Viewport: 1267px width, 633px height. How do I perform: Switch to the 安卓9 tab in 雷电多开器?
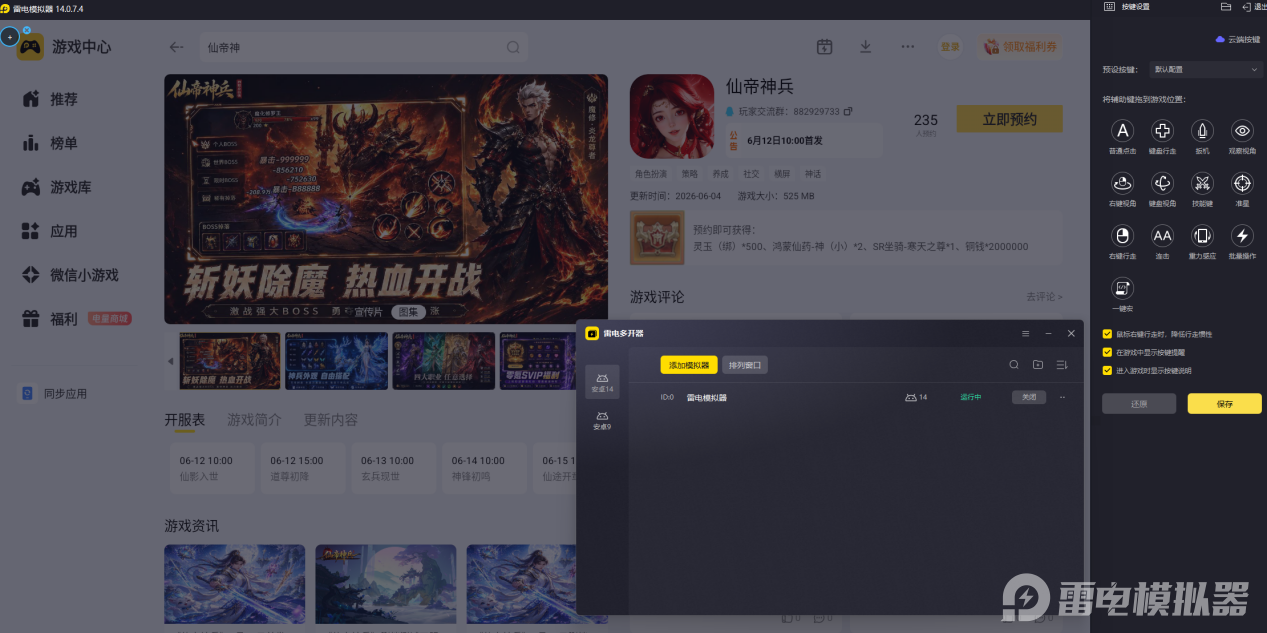tap(602, 420)
